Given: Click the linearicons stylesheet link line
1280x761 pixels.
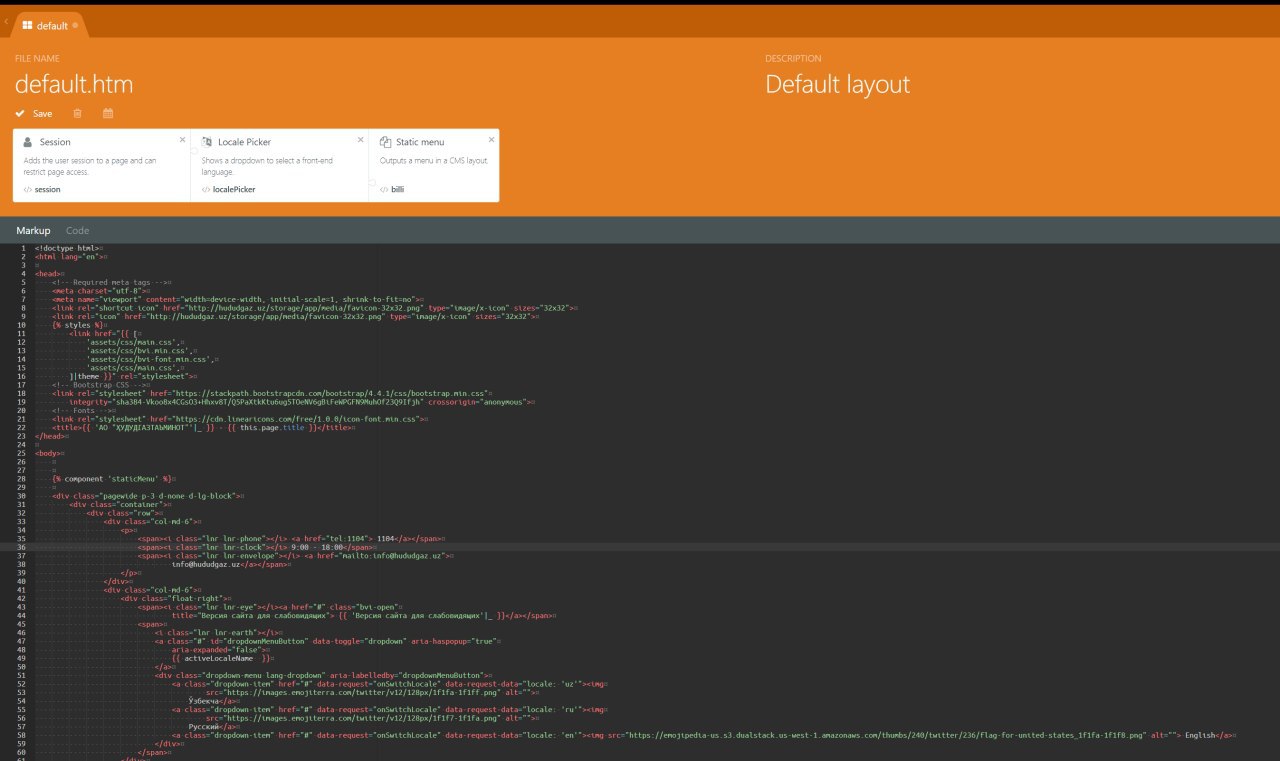Looking at the screenshot, I should [x=240, y=419].
